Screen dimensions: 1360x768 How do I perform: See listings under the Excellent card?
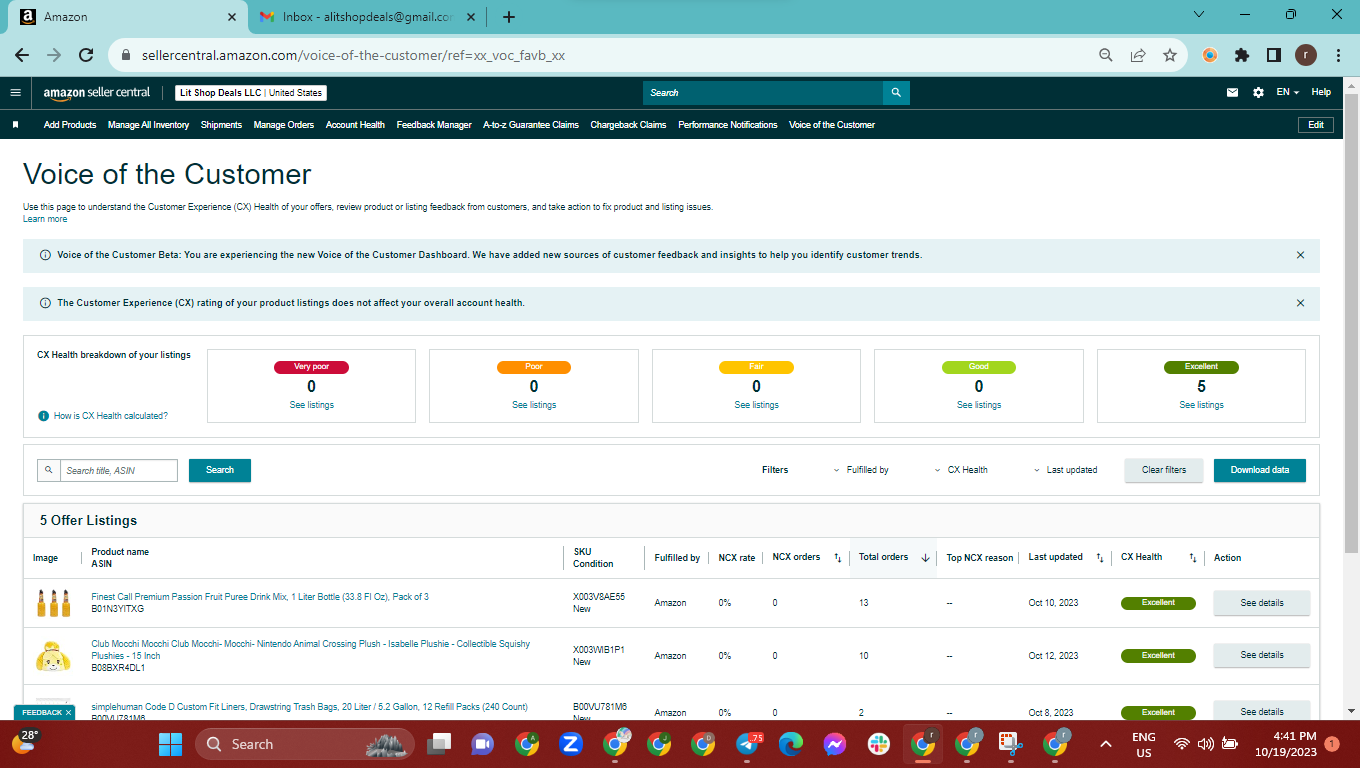pyautogui.click(x=1201, y=405)
